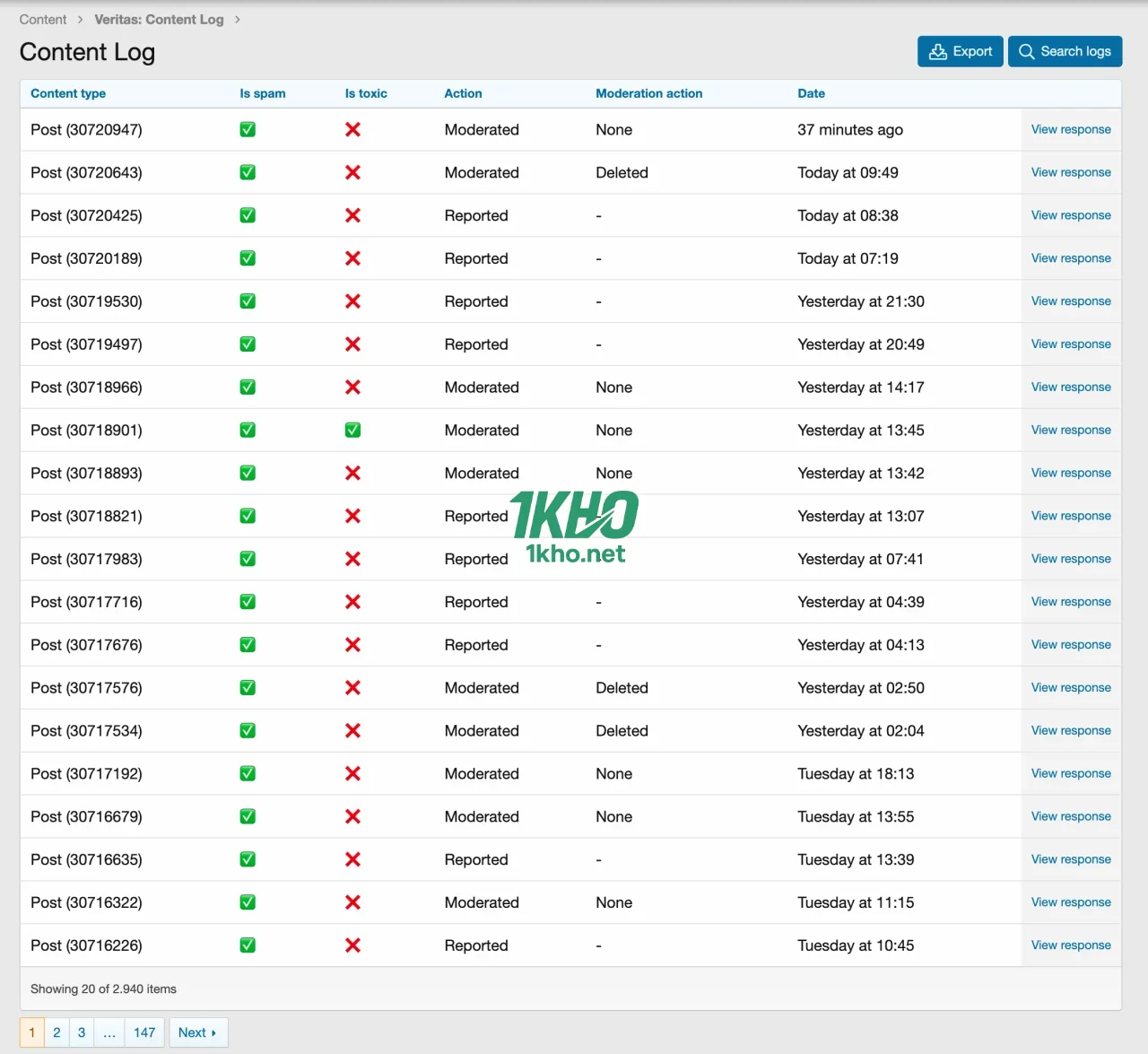Open Search logs with magnifier icon
Viewport: 1148px width, 1054px height.
pyautogui.click(x=1027, y=52)
